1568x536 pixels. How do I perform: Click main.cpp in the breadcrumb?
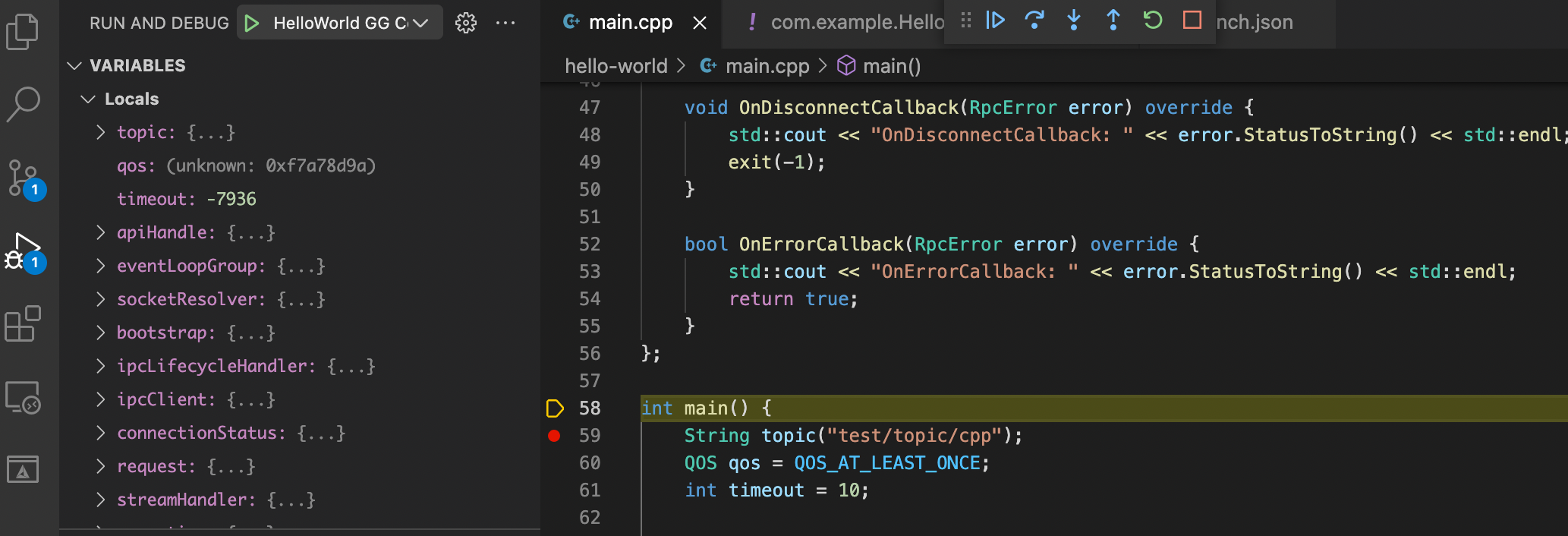767,67
